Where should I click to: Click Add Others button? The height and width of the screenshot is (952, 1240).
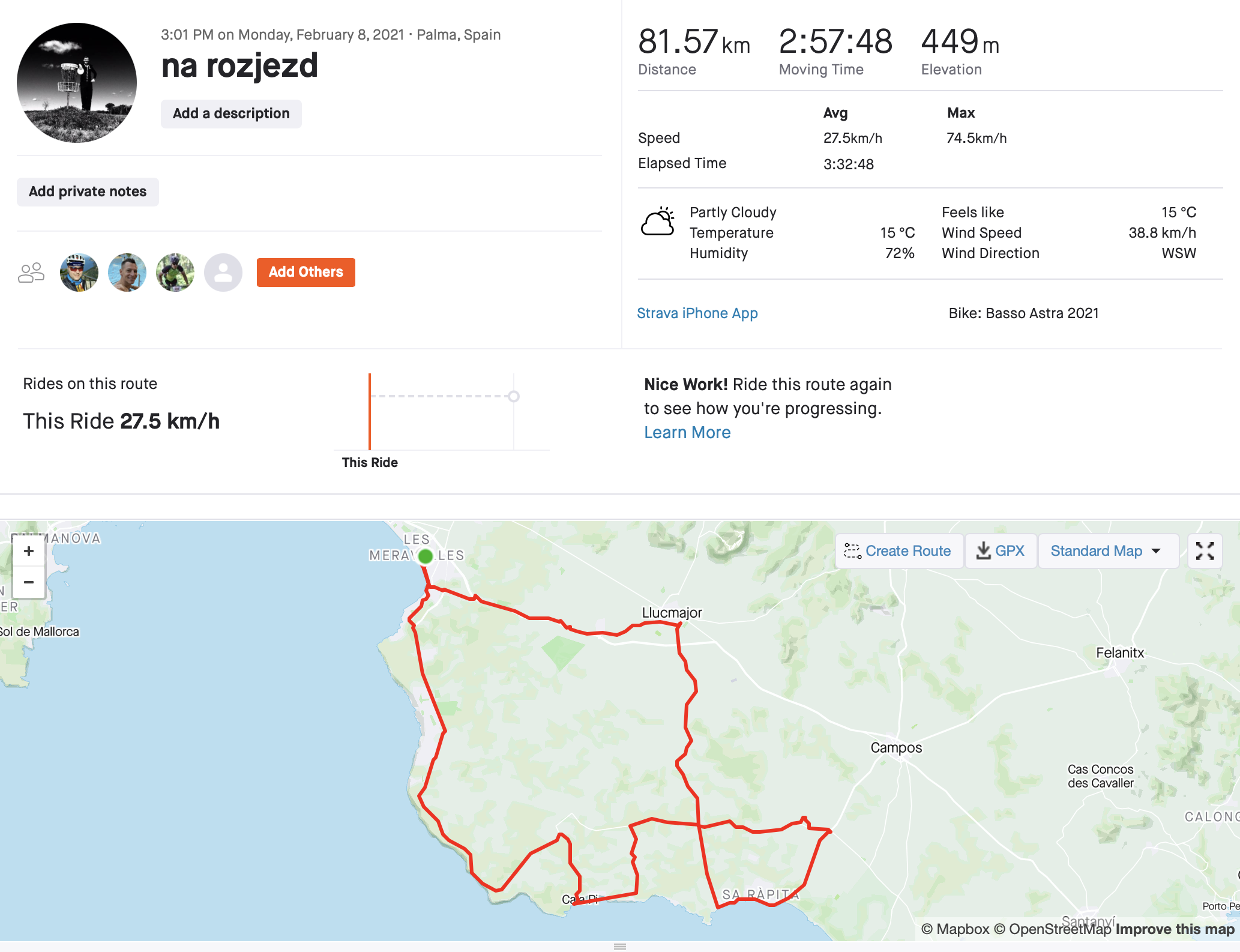(306, 273)
